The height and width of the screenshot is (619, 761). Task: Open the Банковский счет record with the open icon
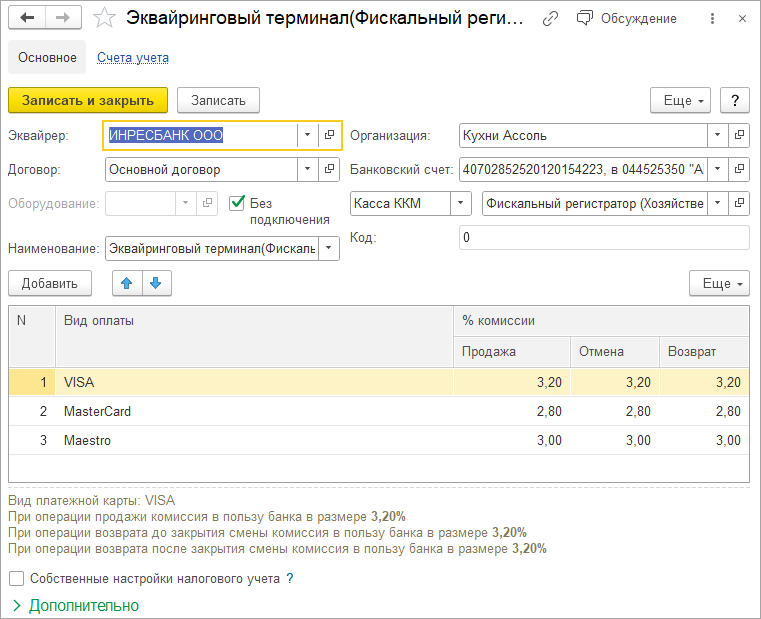[x=739, y=169]
